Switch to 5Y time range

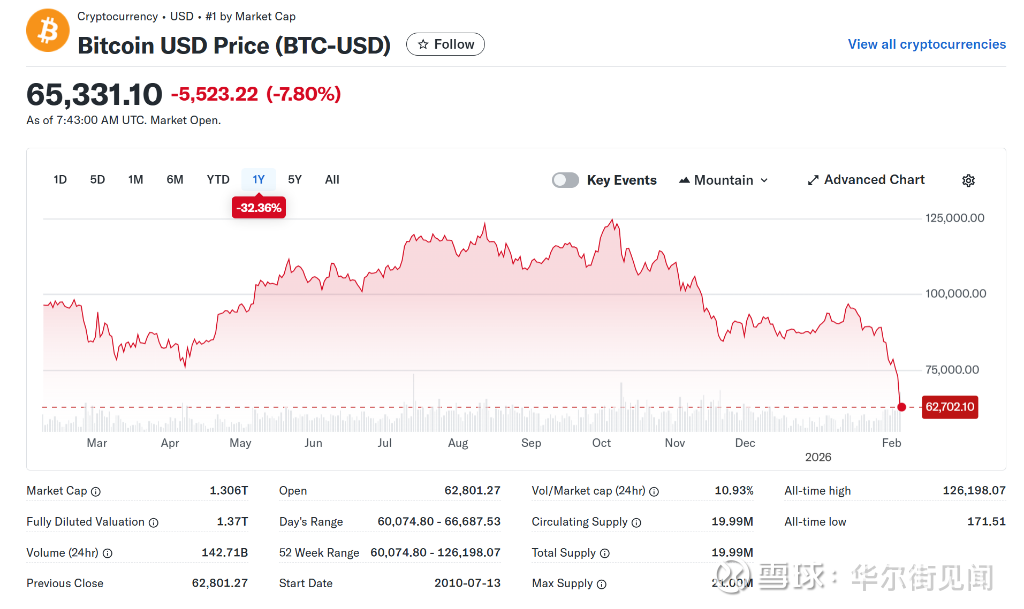coord(294,180)
